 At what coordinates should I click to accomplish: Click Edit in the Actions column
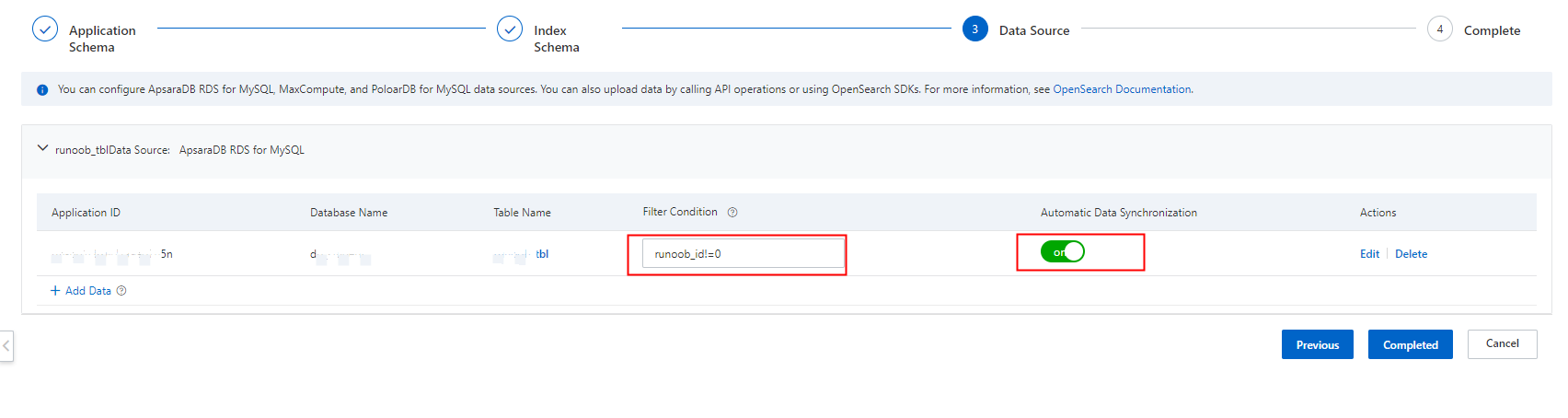[1369, 254]
